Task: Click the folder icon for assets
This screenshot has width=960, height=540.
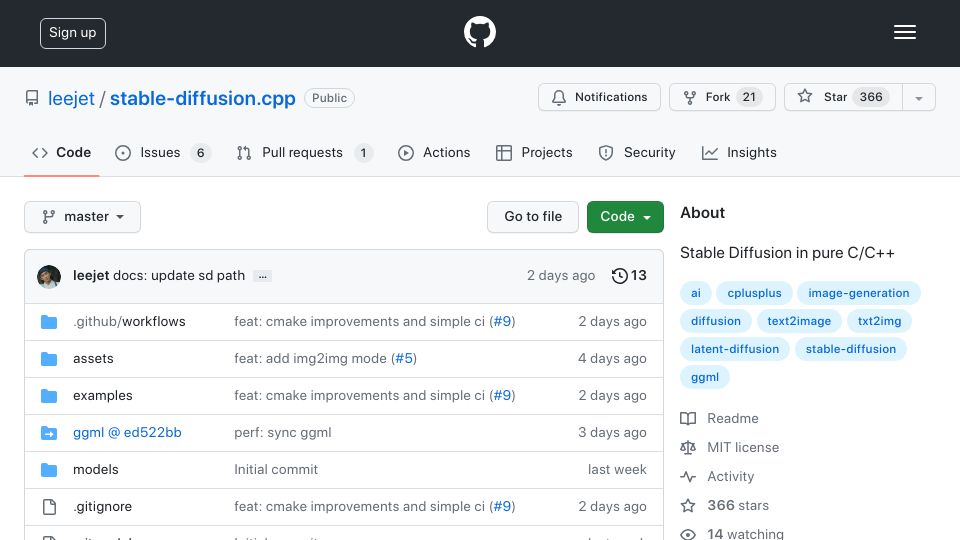Action: coord(49,359)
